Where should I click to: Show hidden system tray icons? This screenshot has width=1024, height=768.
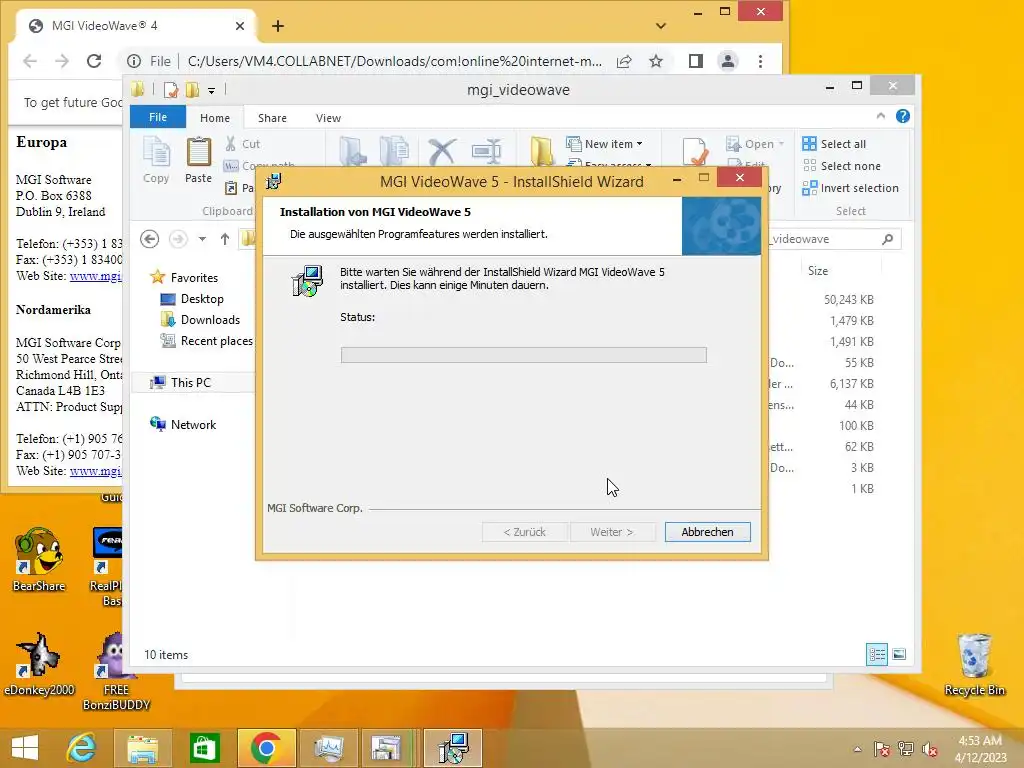click(x=857, y=749)
